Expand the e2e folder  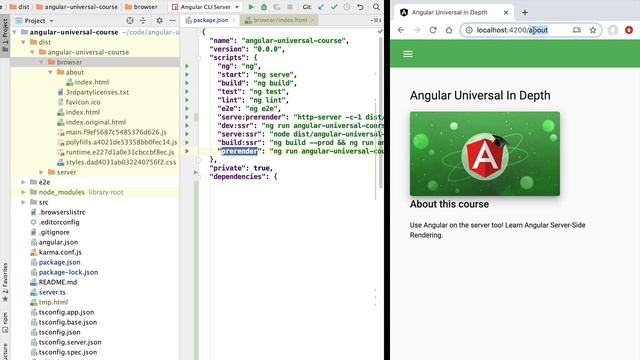[x=23, y=182]
